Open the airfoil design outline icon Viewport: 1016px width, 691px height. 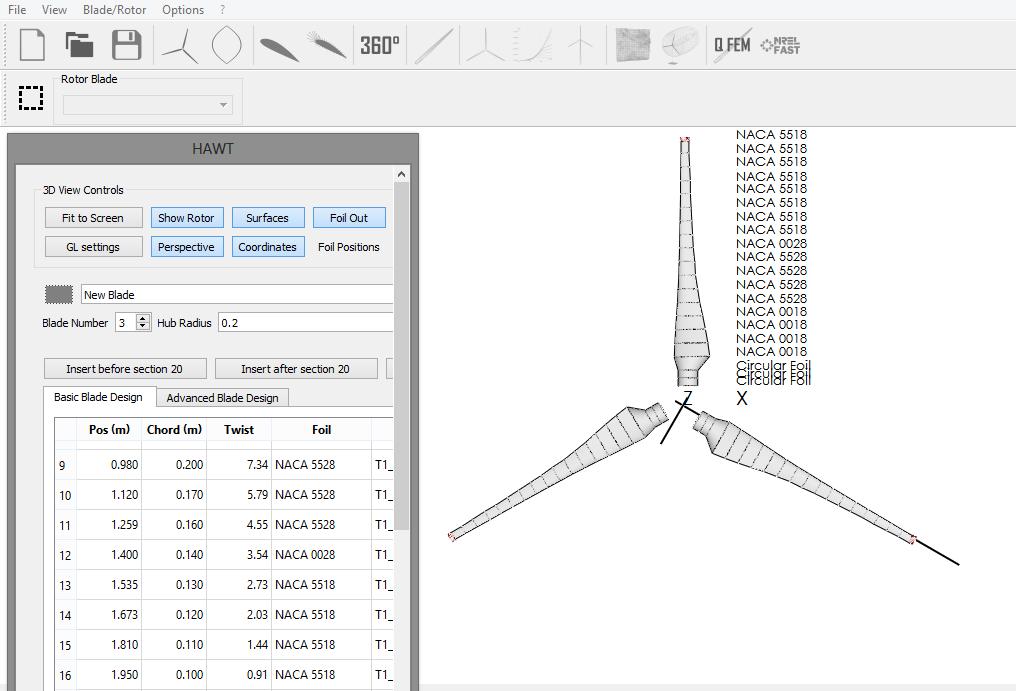click(x=227, y=45)
